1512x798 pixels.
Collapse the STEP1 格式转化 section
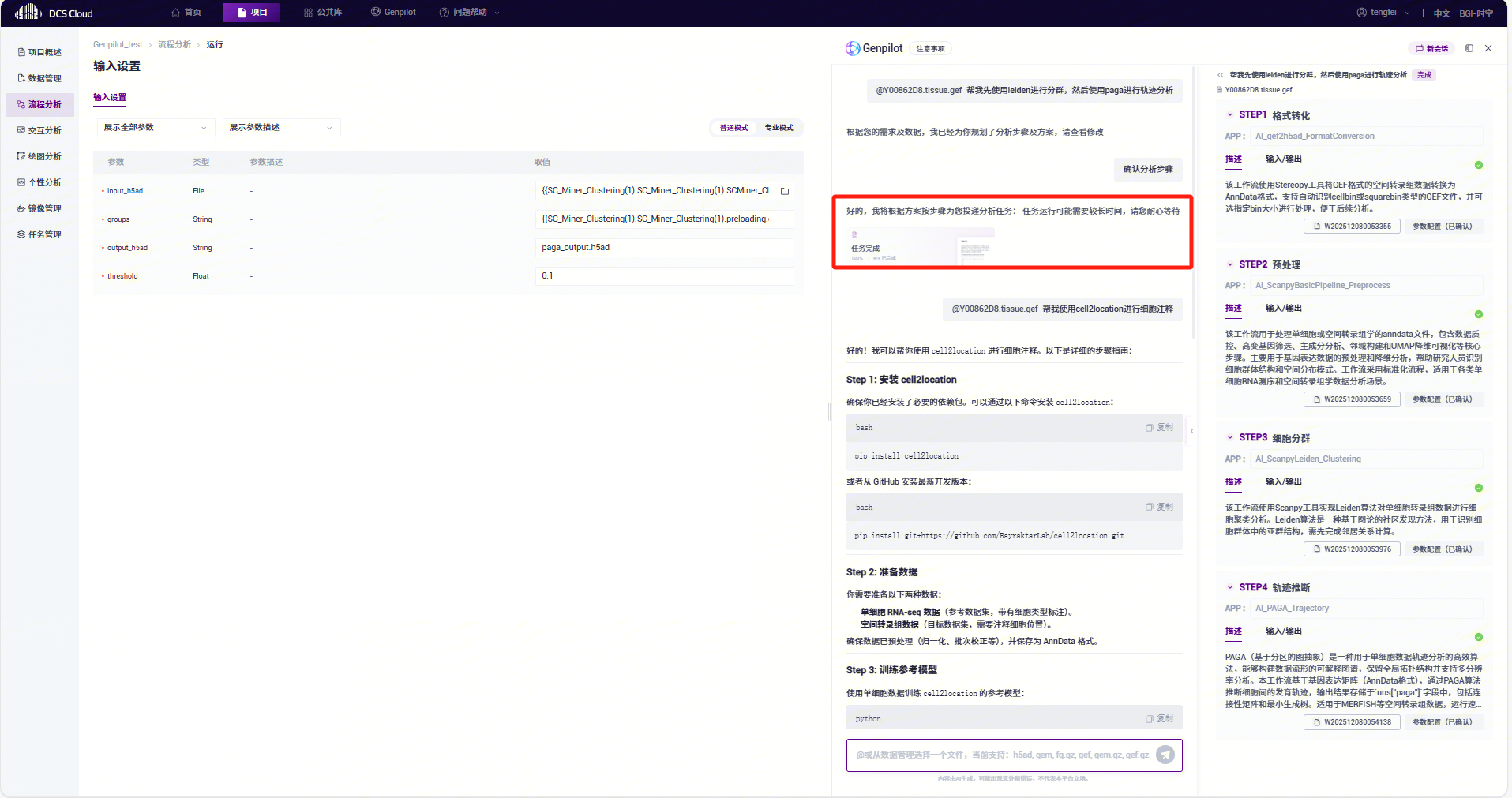pos(1229,115)
